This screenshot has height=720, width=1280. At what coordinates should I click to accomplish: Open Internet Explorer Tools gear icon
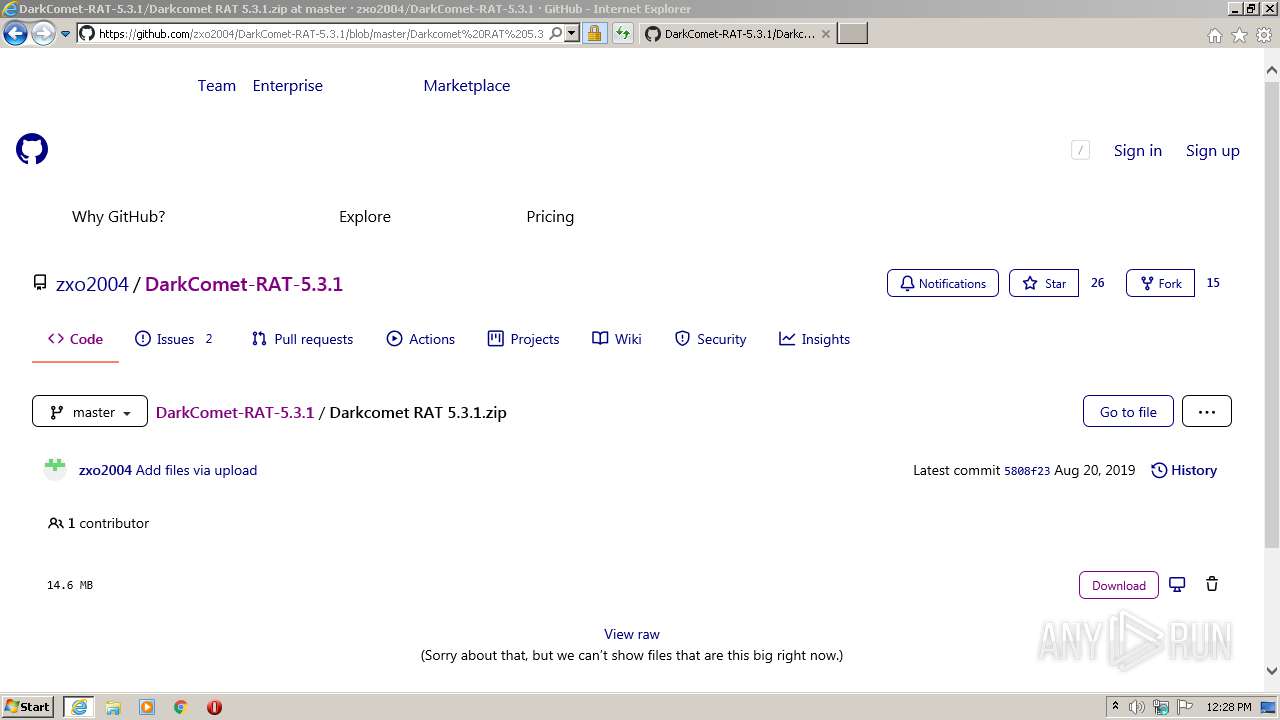pyautogui.click(x=1264, y=35)
